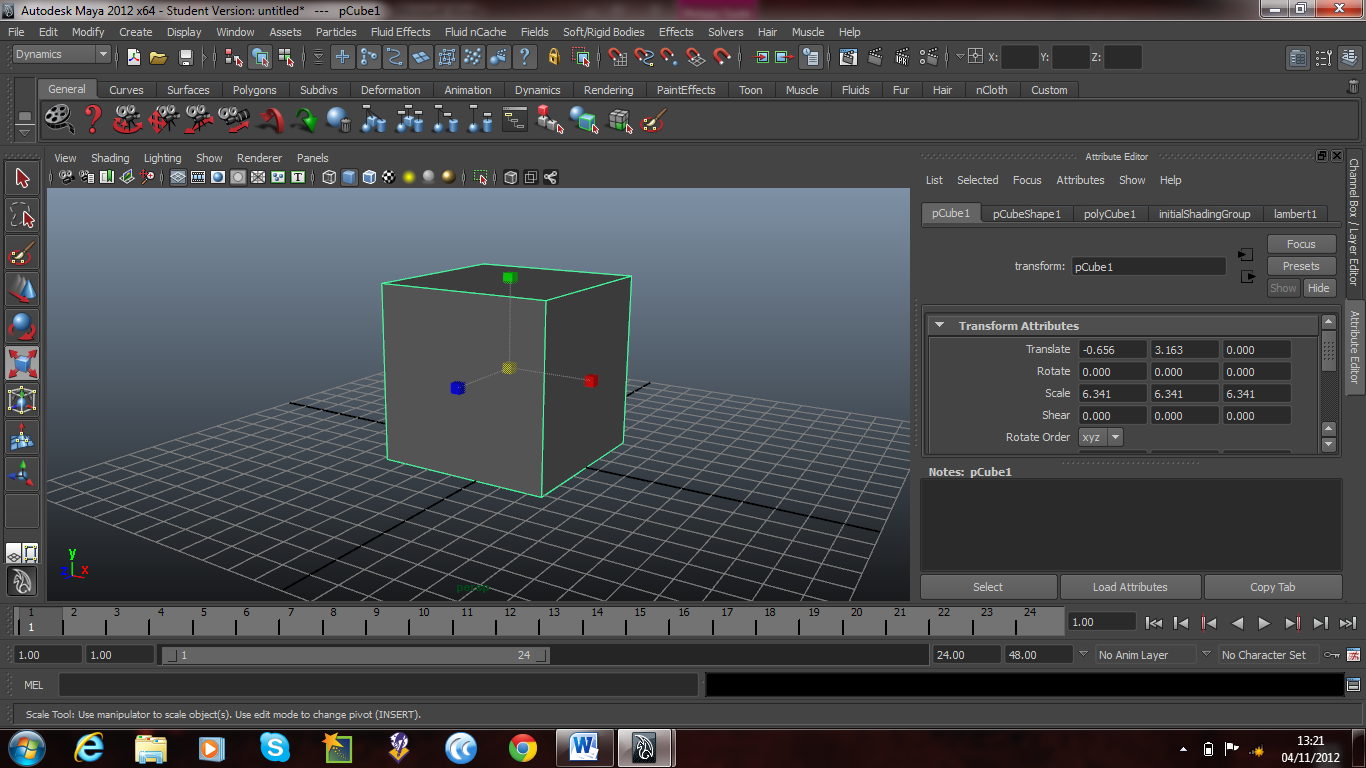Click the Copy Tab button
Viewport: 1366px width, 768px height.
point(1272,587)
